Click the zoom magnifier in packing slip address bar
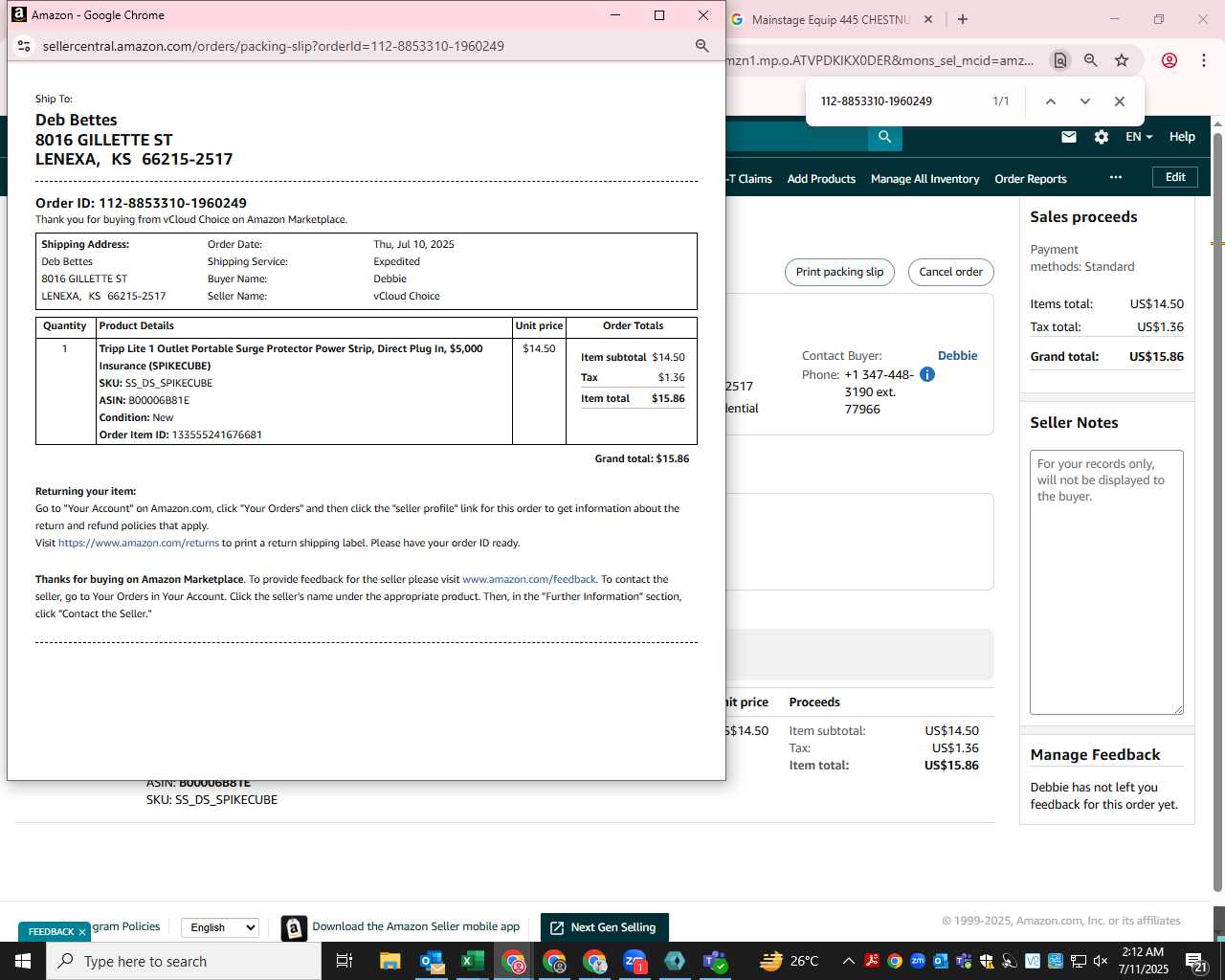 702,46
